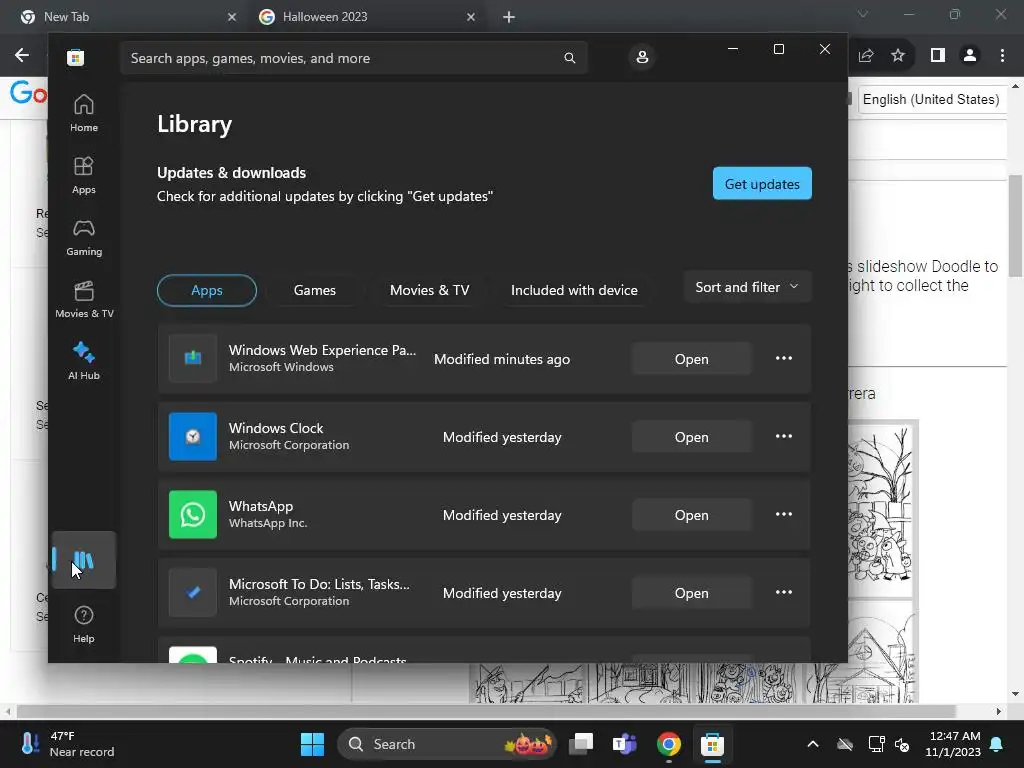Click Windows Clock app icon
The height and width of the screenshot is (768, 1024).
[193, 436]
